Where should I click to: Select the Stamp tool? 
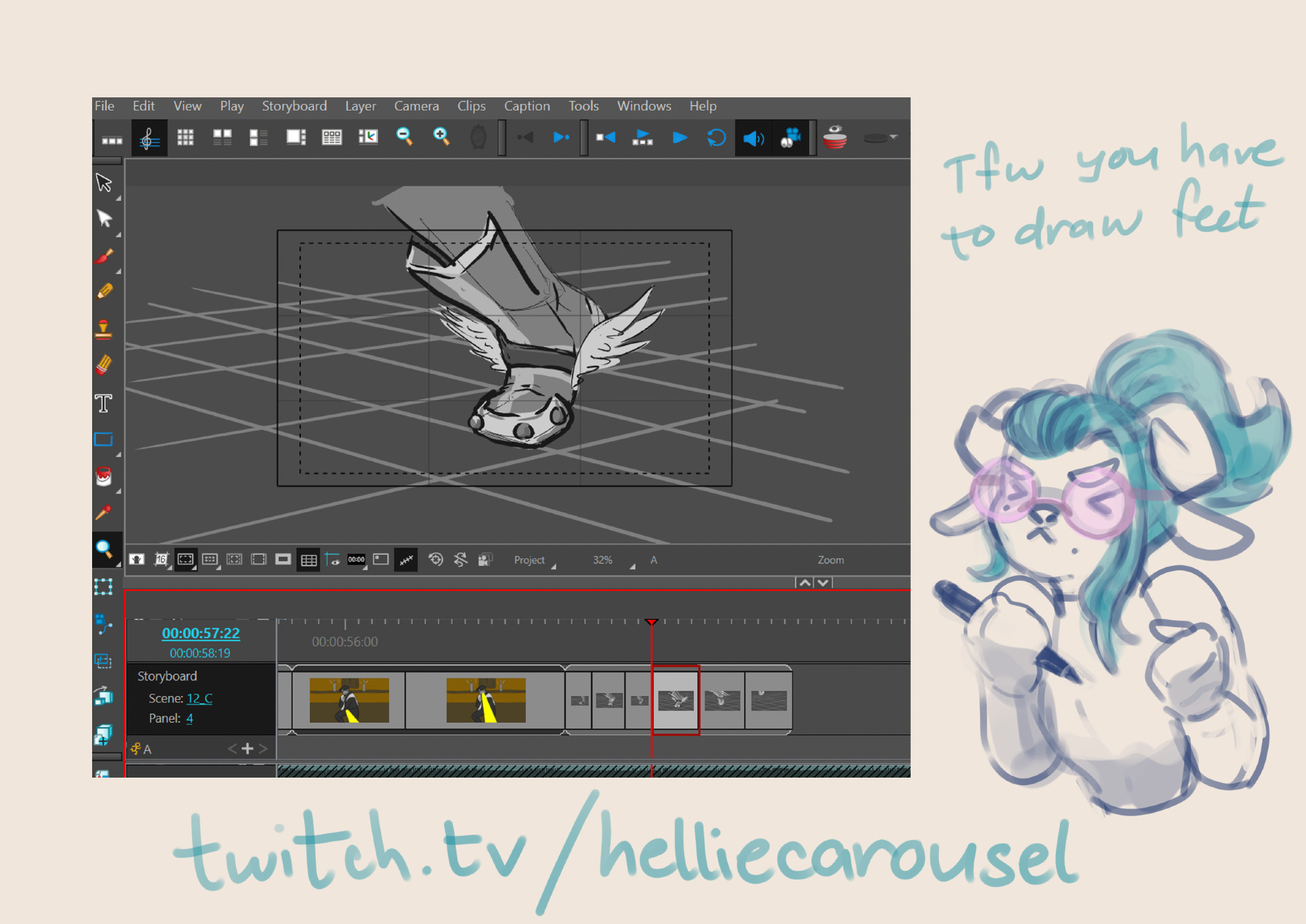(104, 329)
